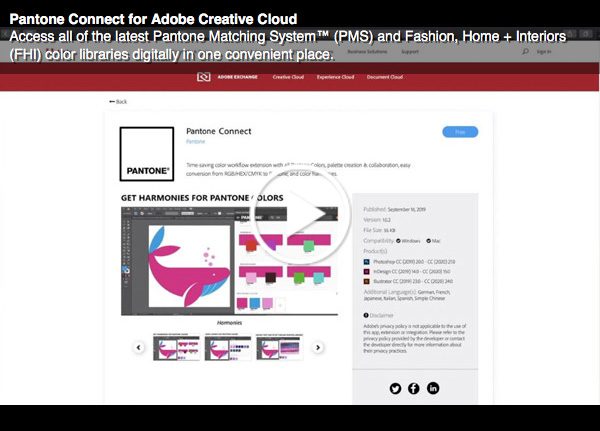Screen dimensions: 600x431
Task: Click the Pantone Connect title text
Action: coord(219,131)
